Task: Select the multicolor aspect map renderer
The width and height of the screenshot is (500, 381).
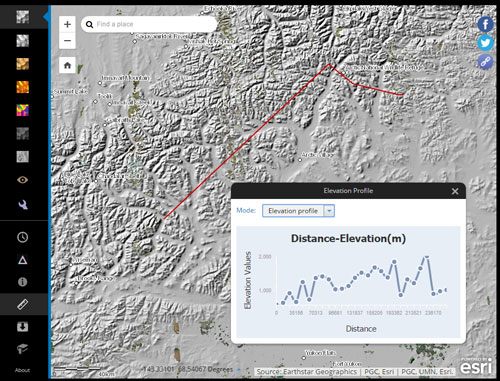Action: point(23,110)
